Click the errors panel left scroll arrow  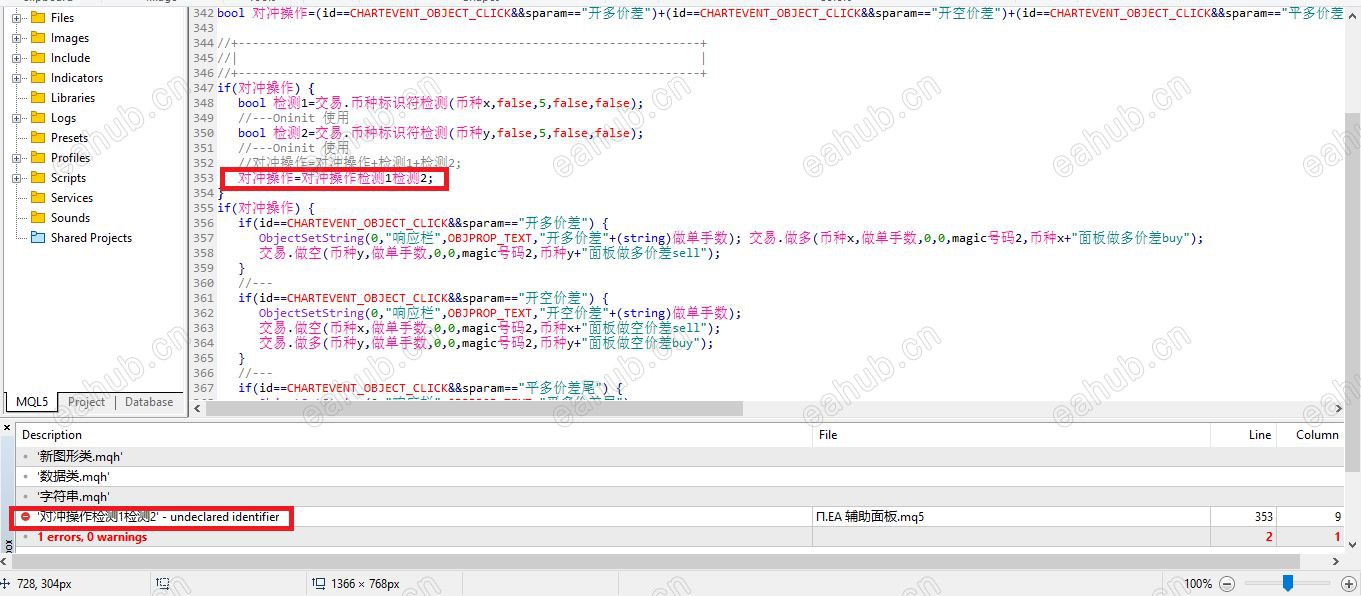pos(3,562)
